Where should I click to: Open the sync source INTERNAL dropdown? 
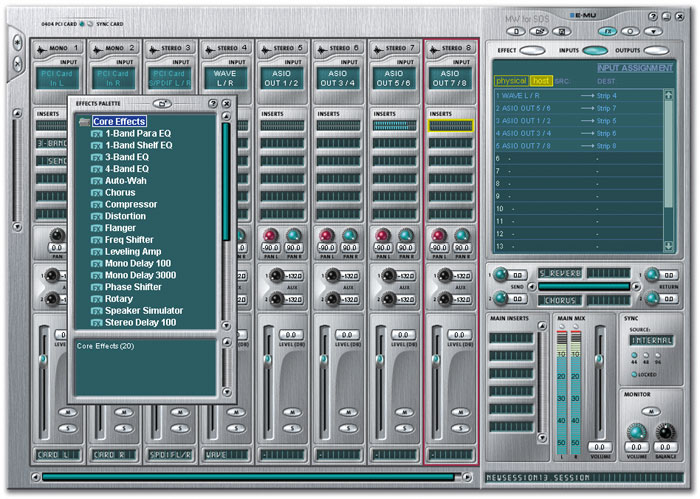(652, 340)
